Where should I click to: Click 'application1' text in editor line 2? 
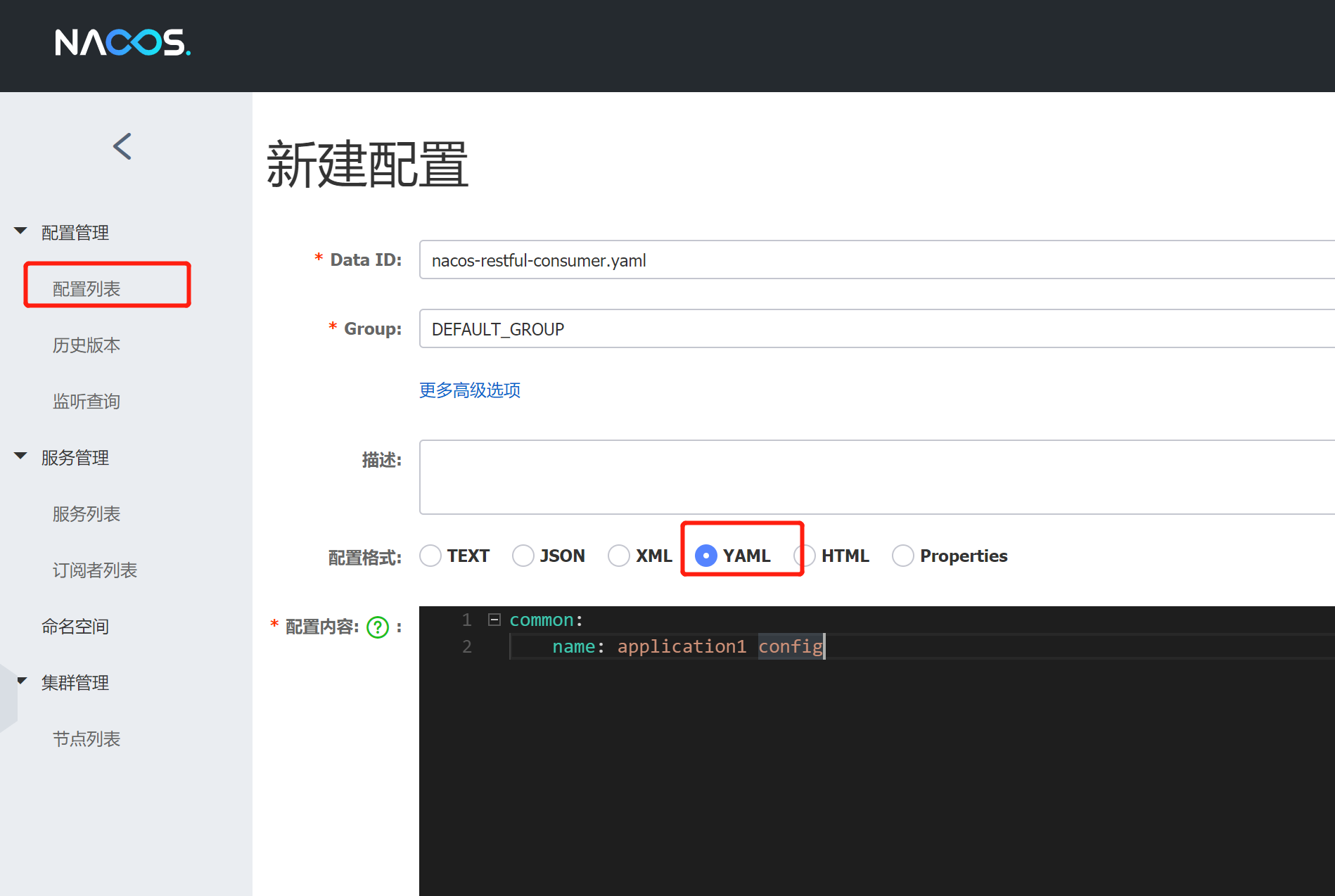click(x=682, y=646)
